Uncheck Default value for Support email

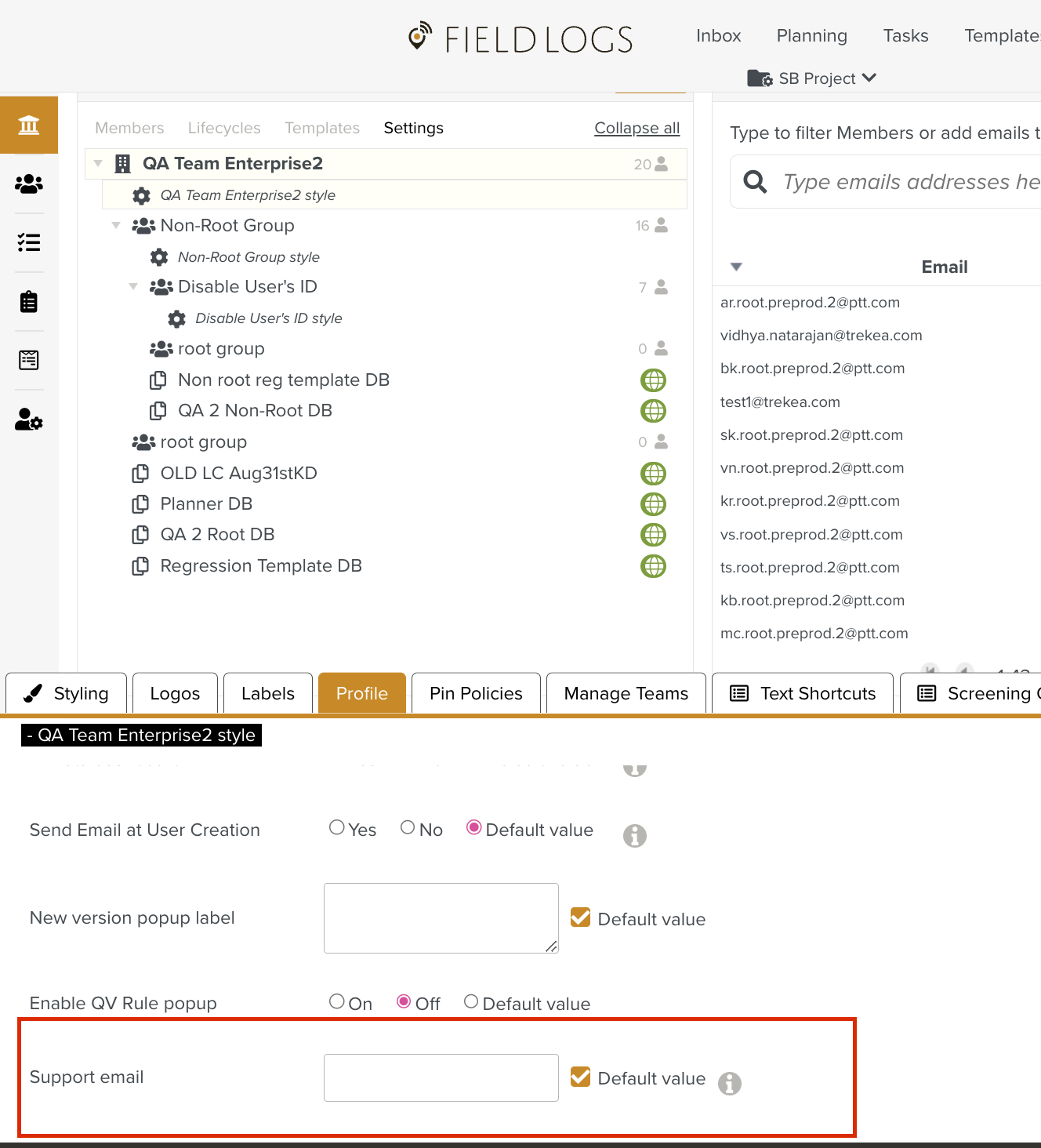(x=581, y=1077)
